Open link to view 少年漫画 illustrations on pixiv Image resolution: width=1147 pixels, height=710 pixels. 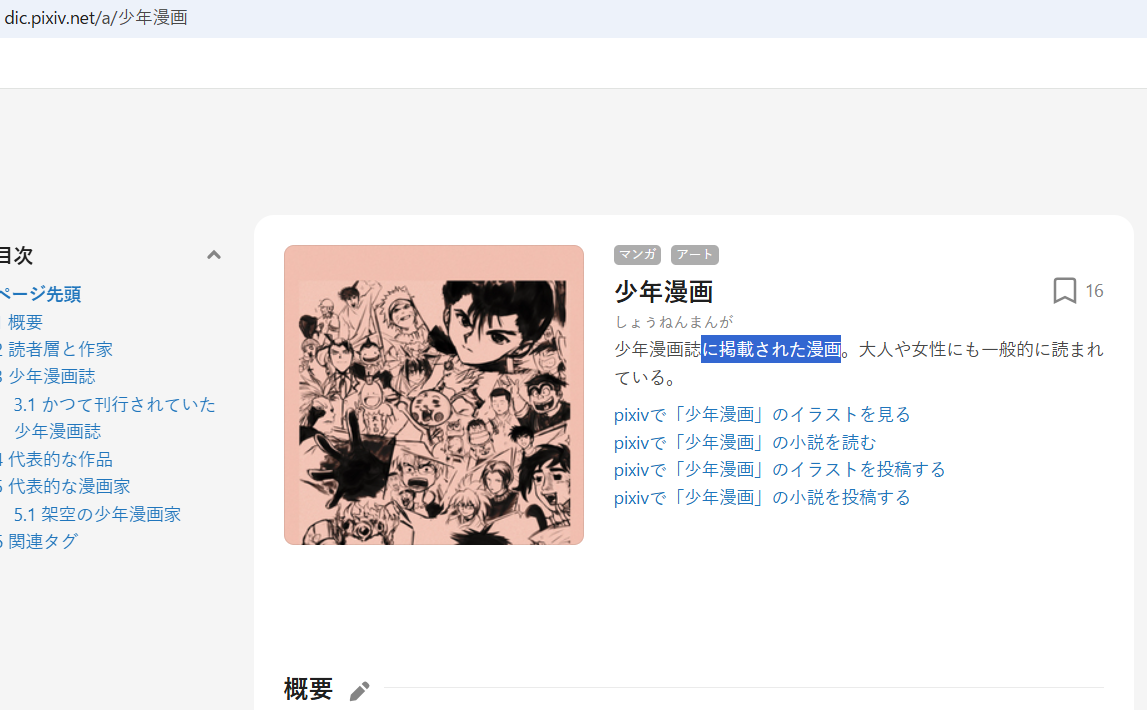761,415
